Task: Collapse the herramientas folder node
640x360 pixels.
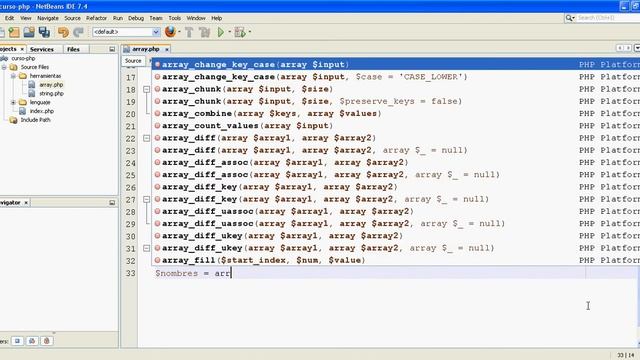Action: click(x=13, y=76)
